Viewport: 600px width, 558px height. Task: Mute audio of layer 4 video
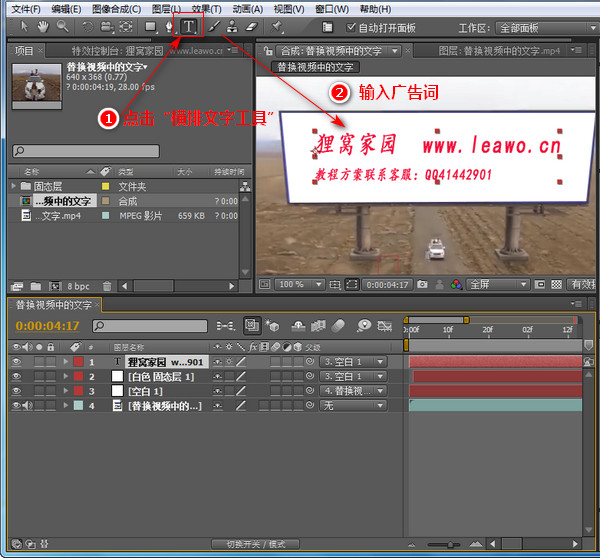(x=27, y=405)
